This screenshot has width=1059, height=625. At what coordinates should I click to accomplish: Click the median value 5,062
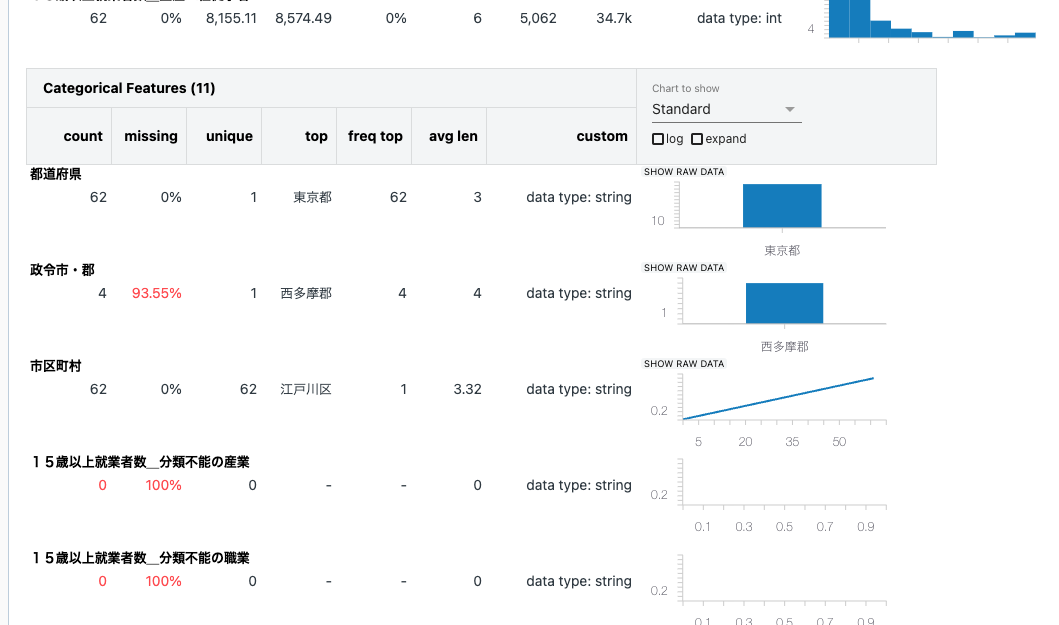(538, 18)
